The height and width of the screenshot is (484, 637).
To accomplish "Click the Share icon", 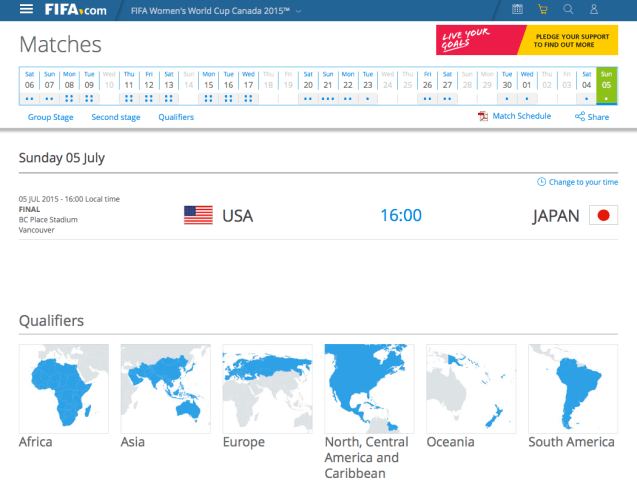I will click(x=580, y=116).
